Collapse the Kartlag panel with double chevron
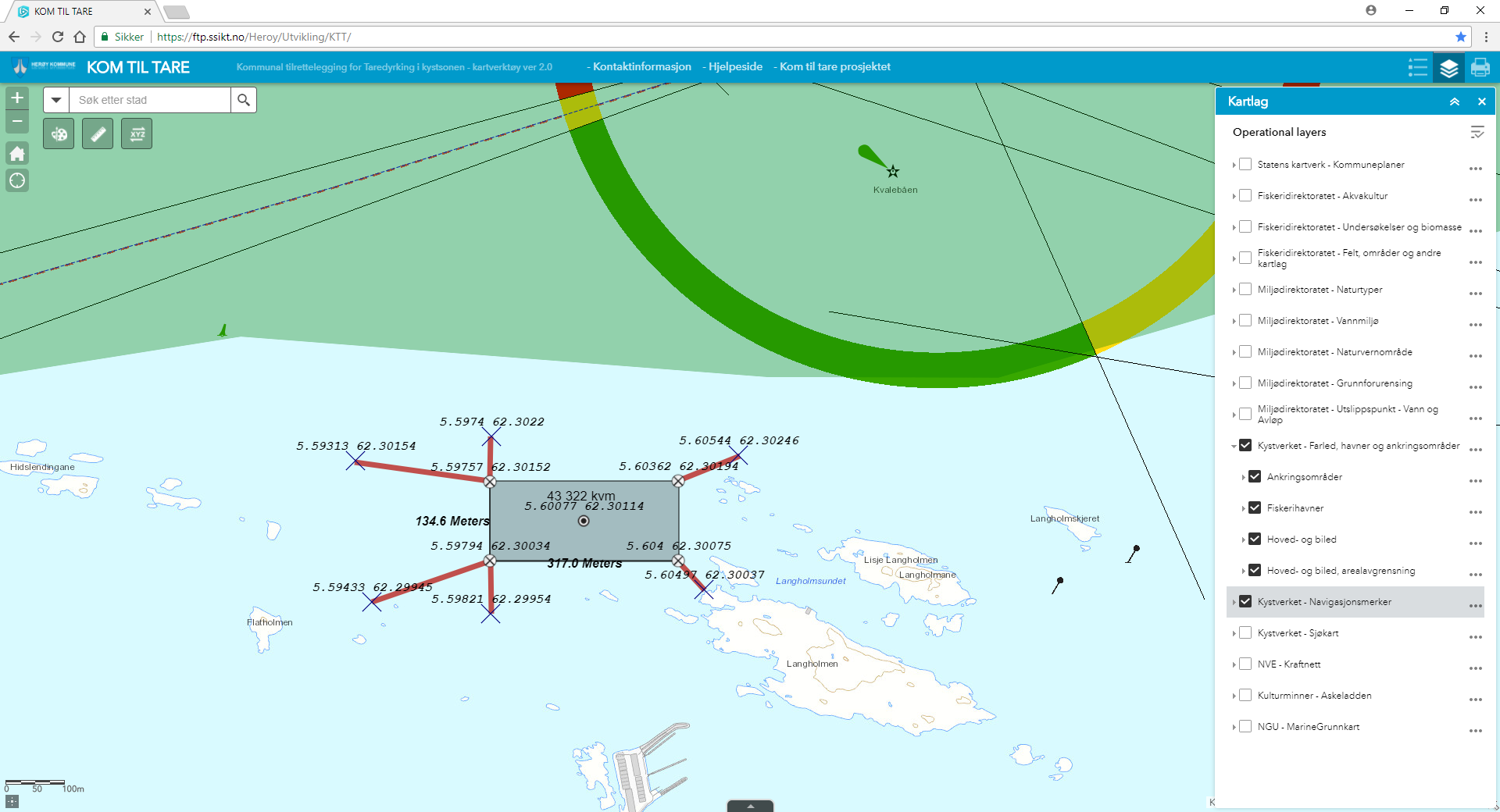Image resolution: width=1500 pixels, height=812 pixels. [x=1455, y=101]
